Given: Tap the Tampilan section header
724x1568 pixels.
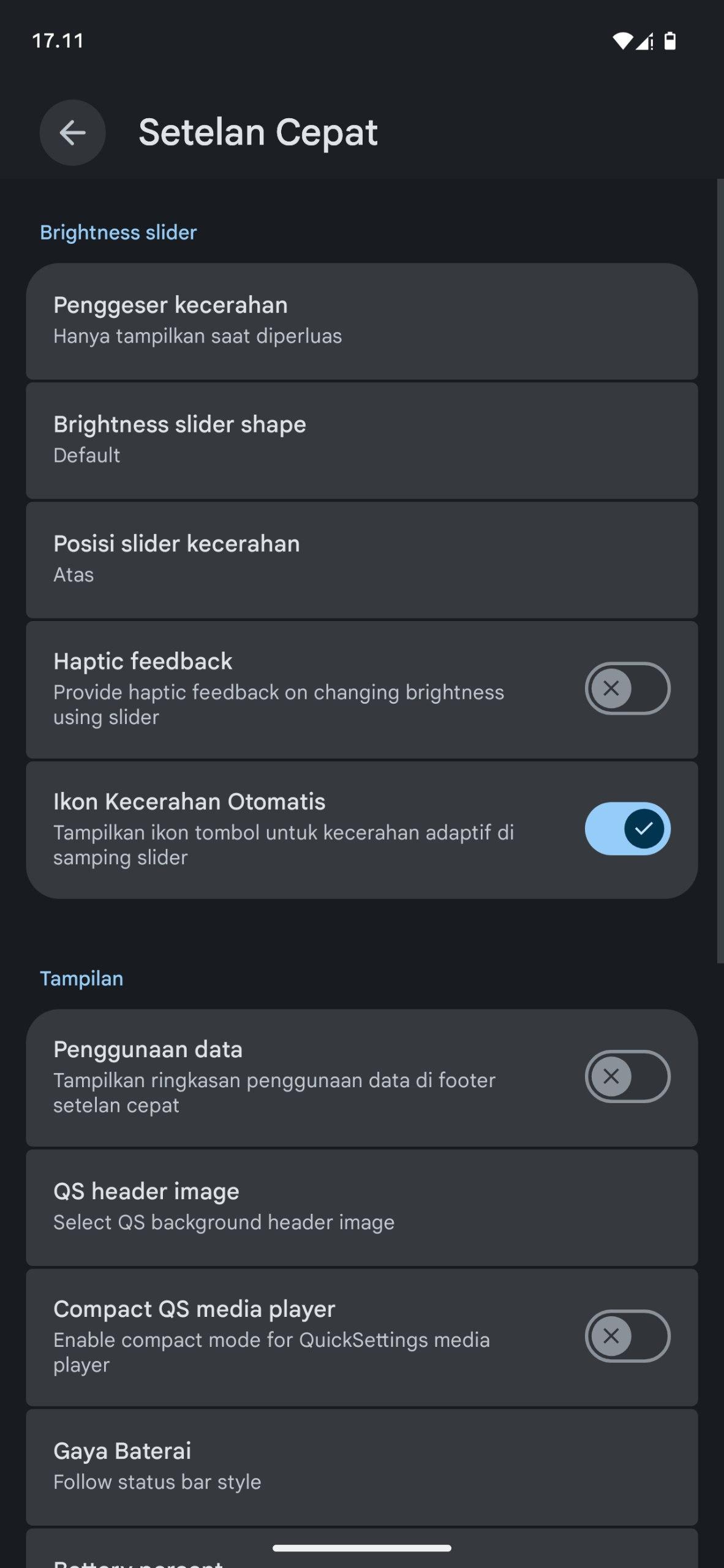Looking at the screenshot, I should (81, 979).
